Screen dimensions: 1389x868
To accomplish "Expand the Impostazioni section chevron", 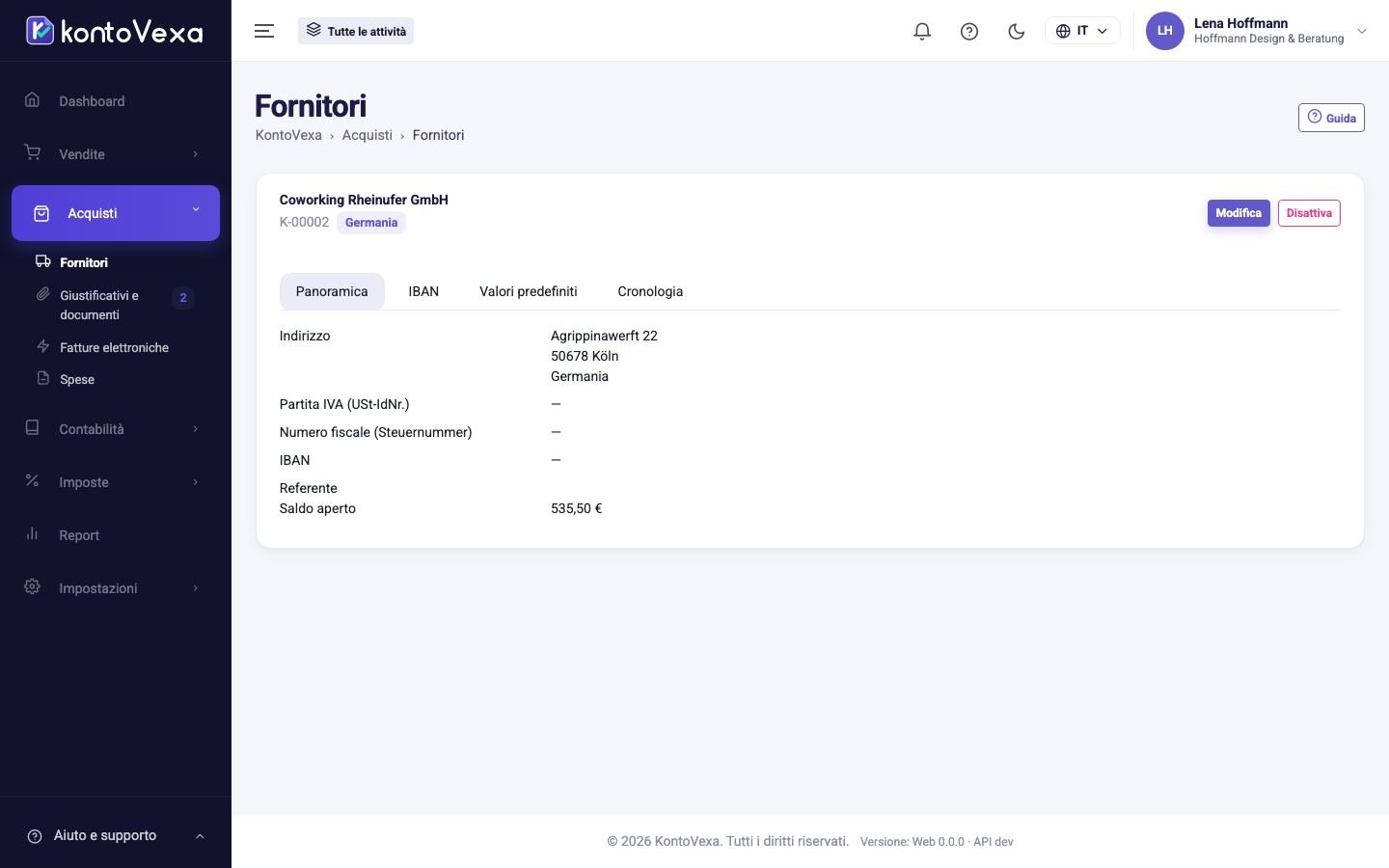I will [195, 588].
